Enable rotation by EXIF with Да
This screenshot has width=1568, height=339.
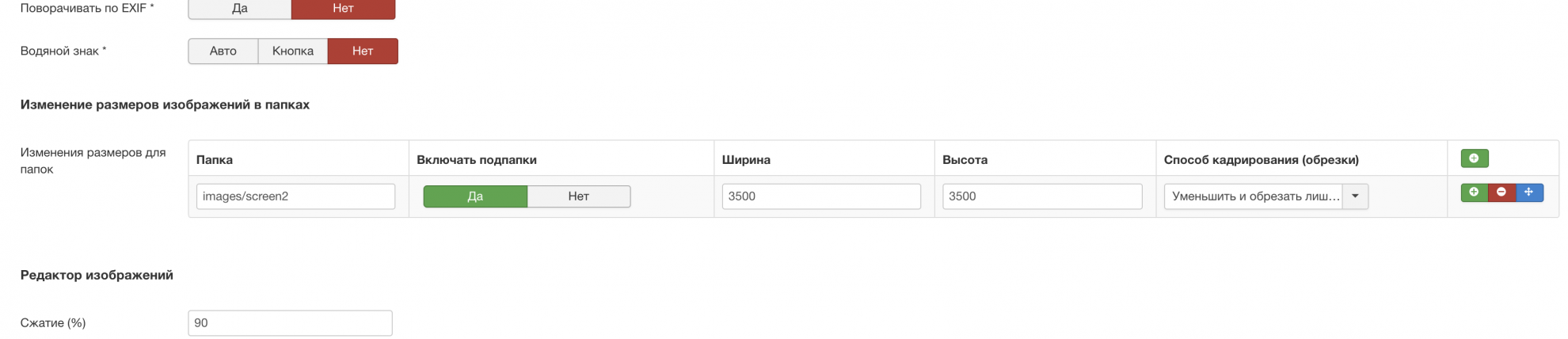click(x=240, y=9)
